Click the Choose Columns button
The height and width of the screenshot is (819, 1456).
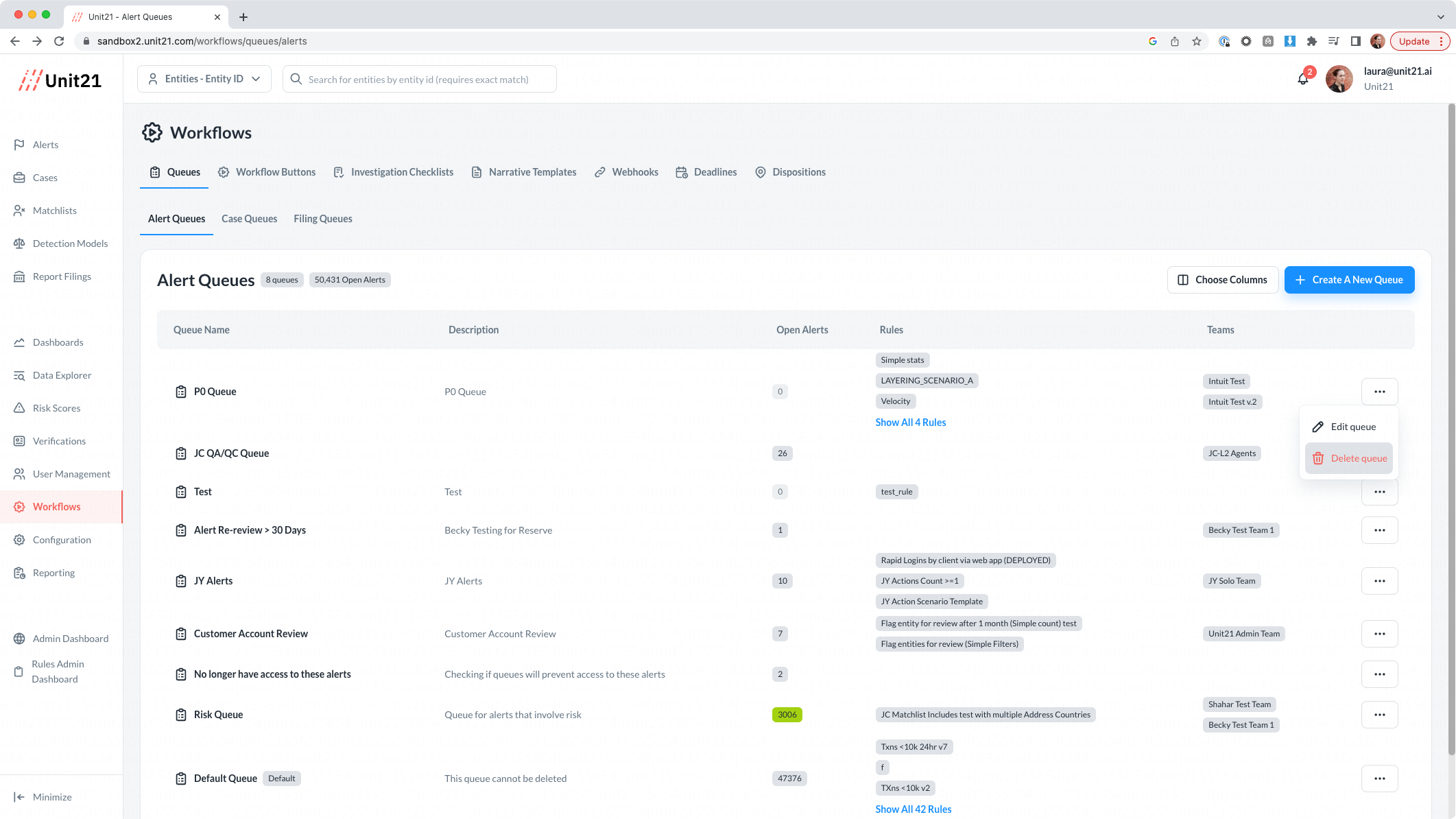click(x=1222, y=280)
